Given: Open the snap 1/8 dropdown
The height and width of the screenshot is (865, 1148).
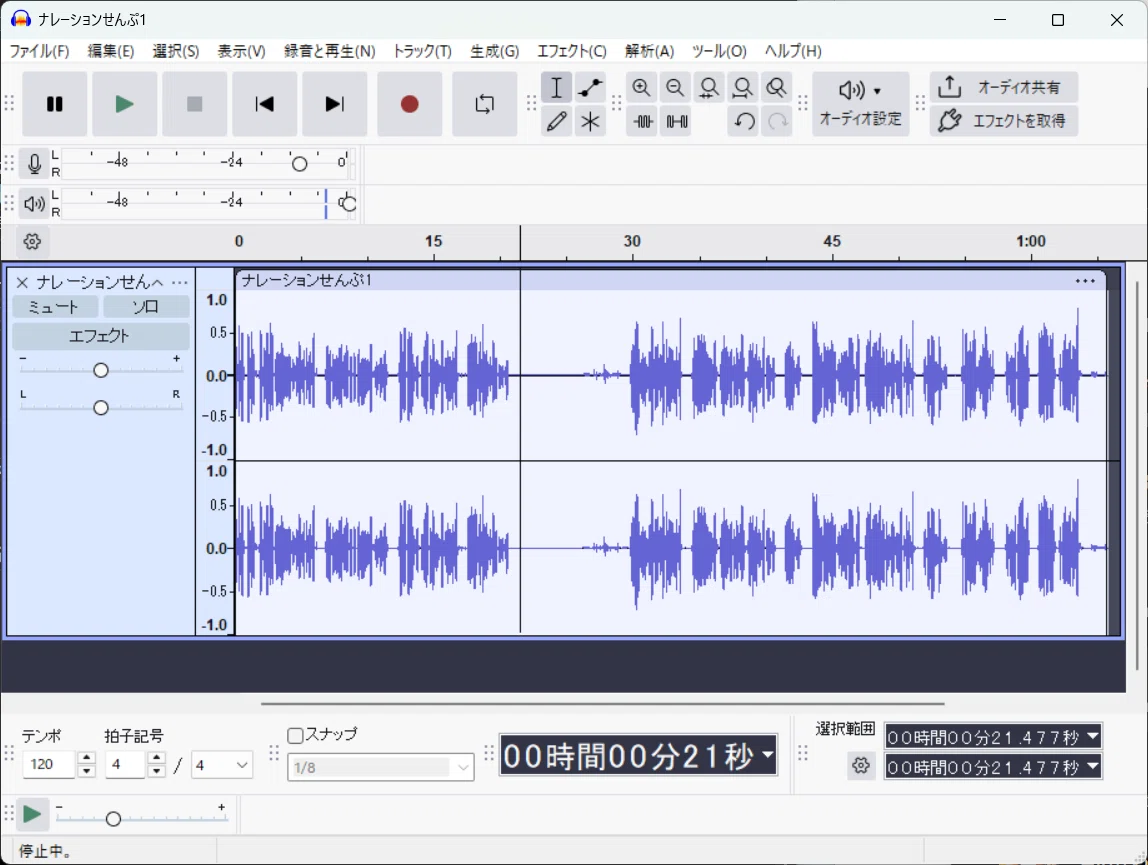Looking at the screenshot, I should (381, 767).
